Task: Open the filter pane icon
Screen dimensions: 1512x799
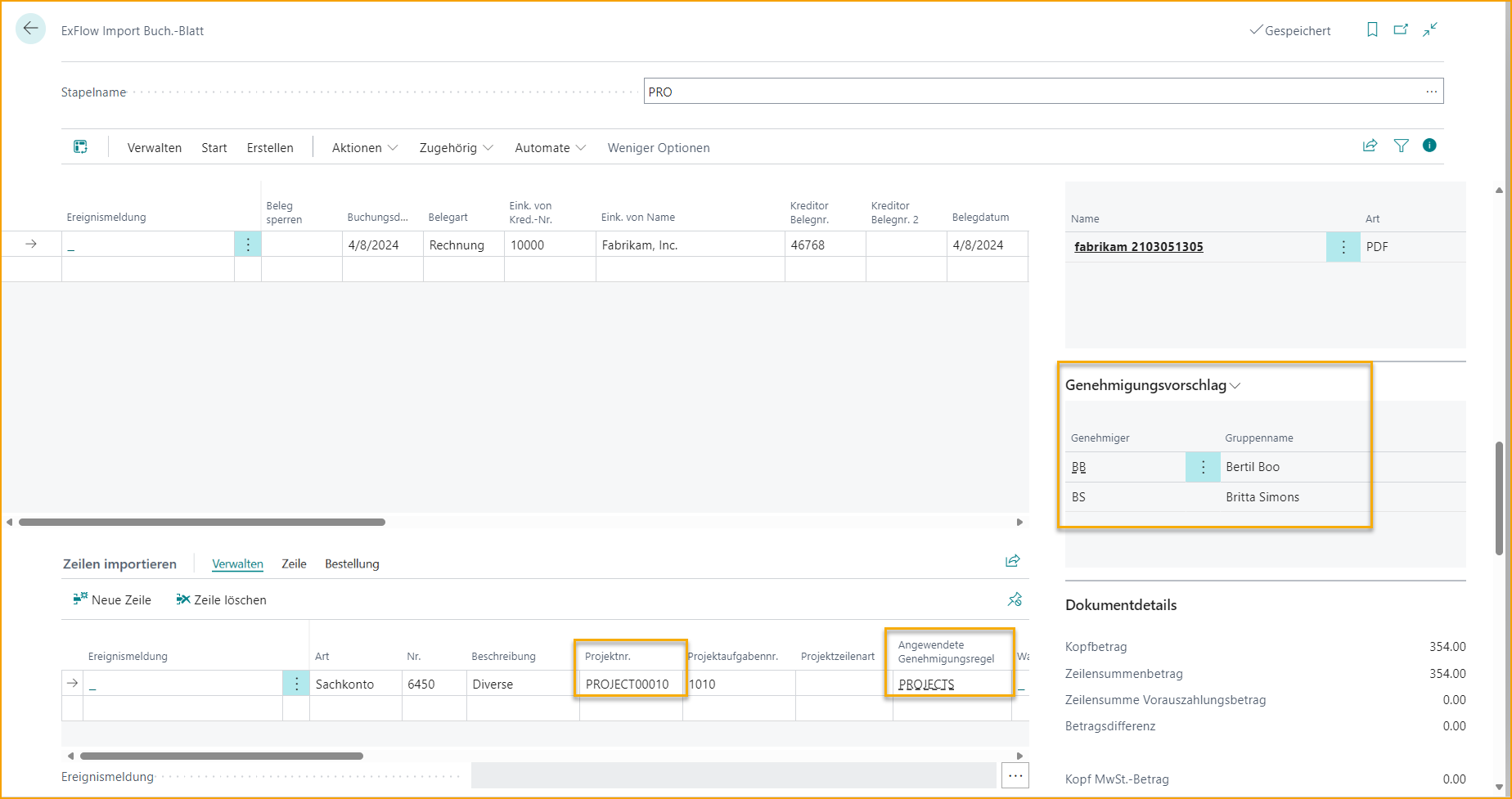Action: point(1401,146)
